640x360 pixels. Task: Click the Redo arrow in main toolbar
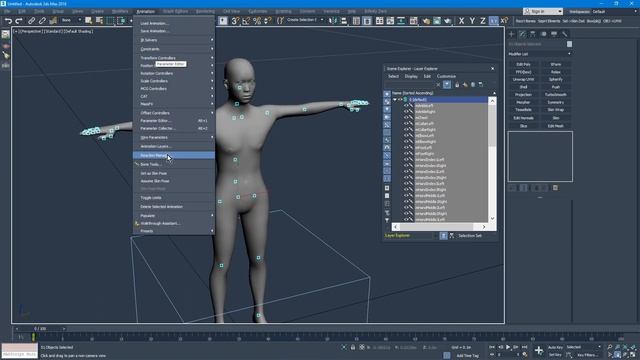click(19, 21)
